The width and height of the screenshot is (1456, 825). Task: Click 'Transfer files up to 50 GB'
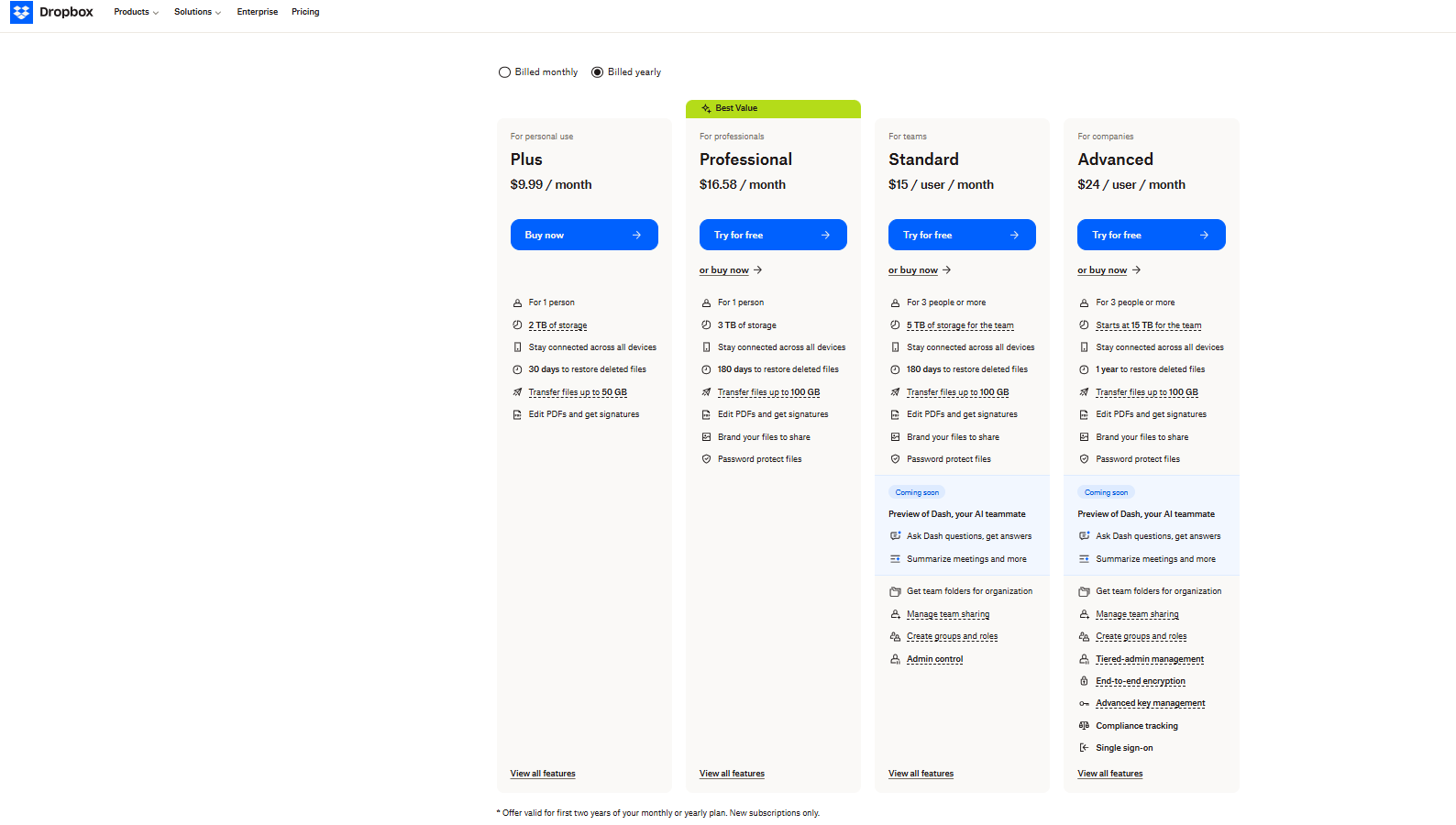[578, 392]
